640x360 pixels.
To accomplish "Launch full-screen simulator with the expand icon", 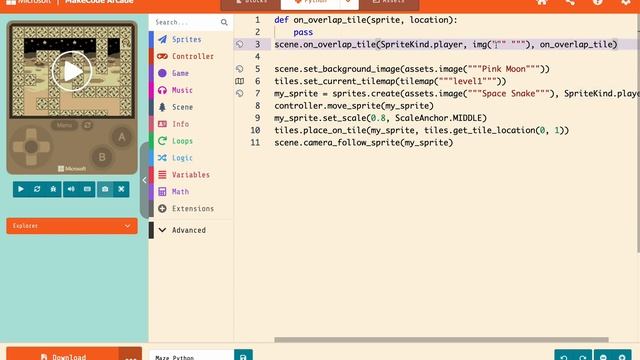I will [121, 189].
